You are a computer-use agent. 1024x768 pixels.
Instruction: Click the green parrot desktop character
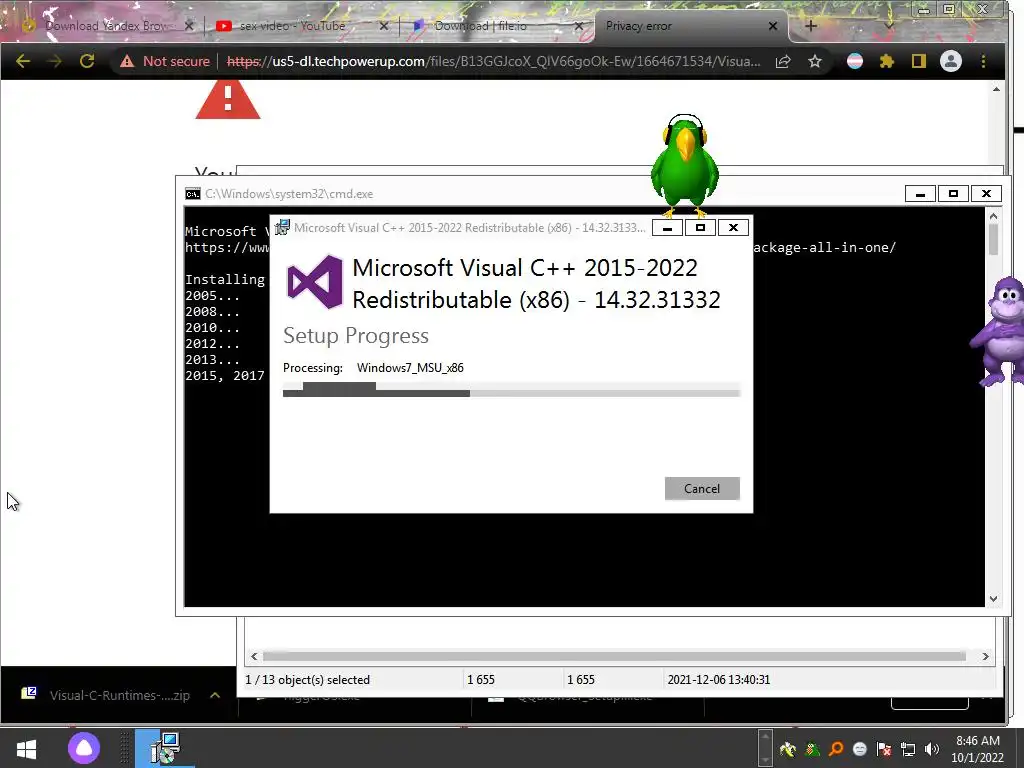tap(684, 165)
